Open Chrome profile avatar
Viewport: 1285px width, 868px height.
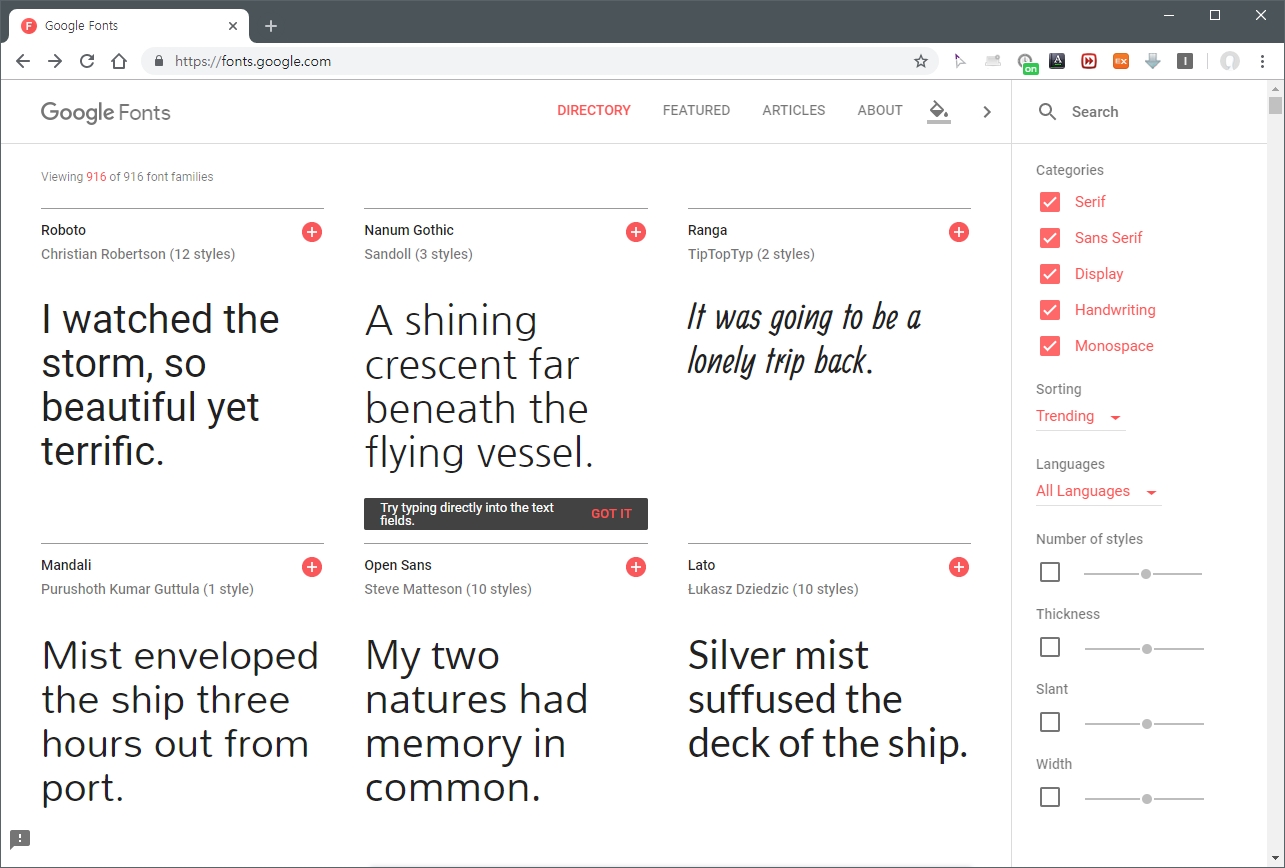[x=1230, y=61]
